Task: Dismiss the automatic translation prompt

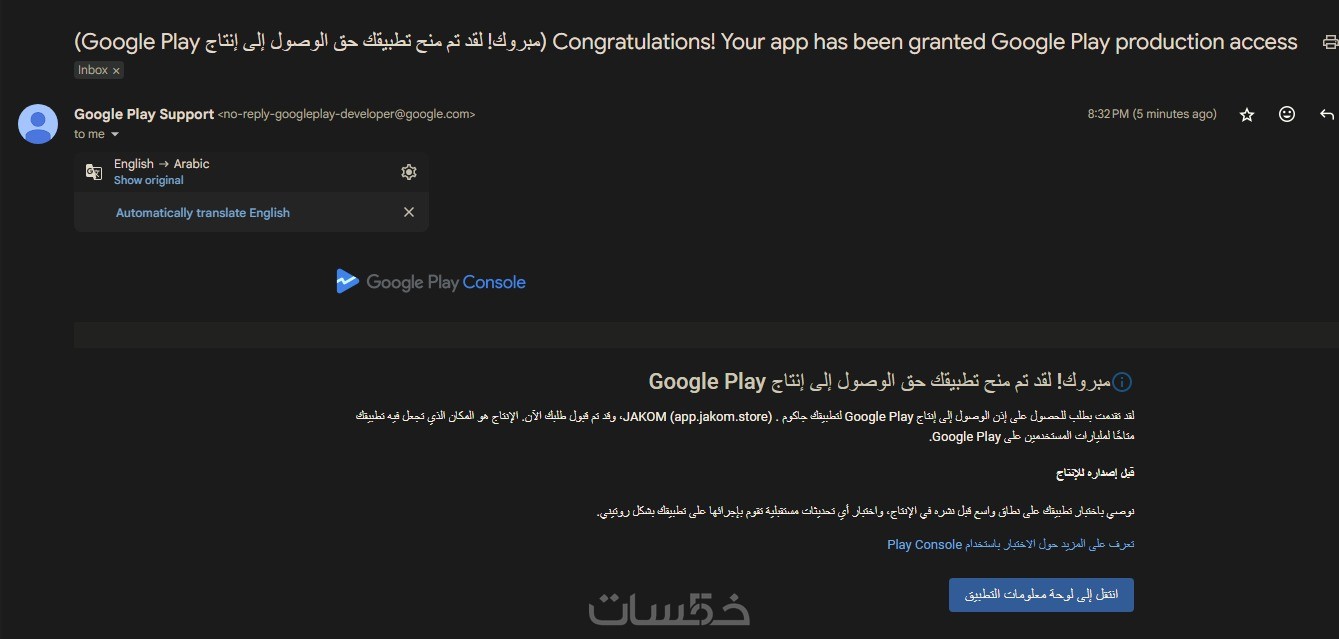Action: pyautogui.click(x=408, y=212)
